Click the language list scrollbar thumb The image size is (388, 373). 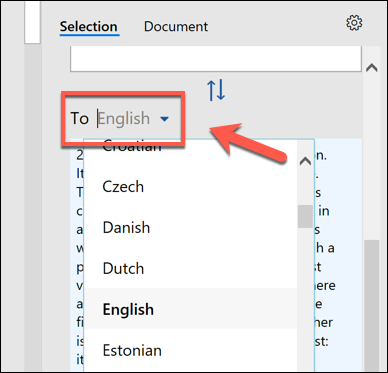click(305, 216)
